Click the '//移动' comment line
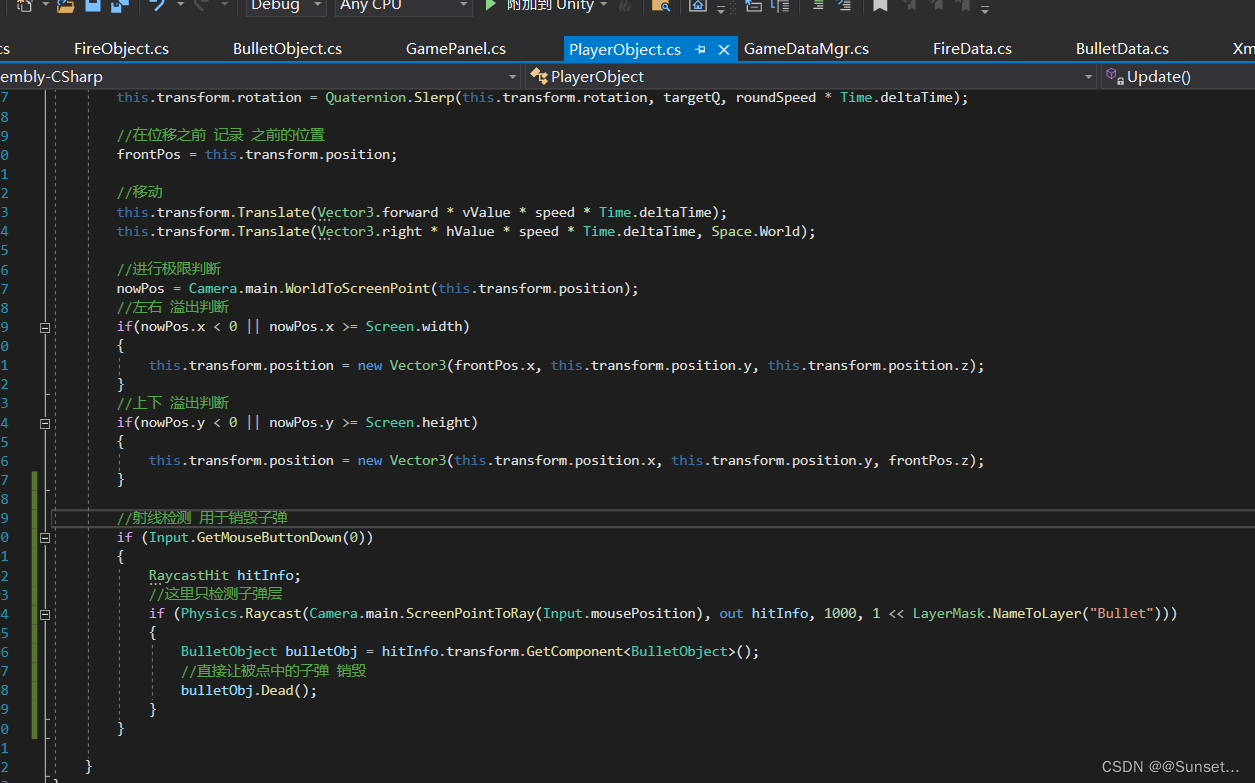Screen dimensions: 1255x783 tap(140, 192)
